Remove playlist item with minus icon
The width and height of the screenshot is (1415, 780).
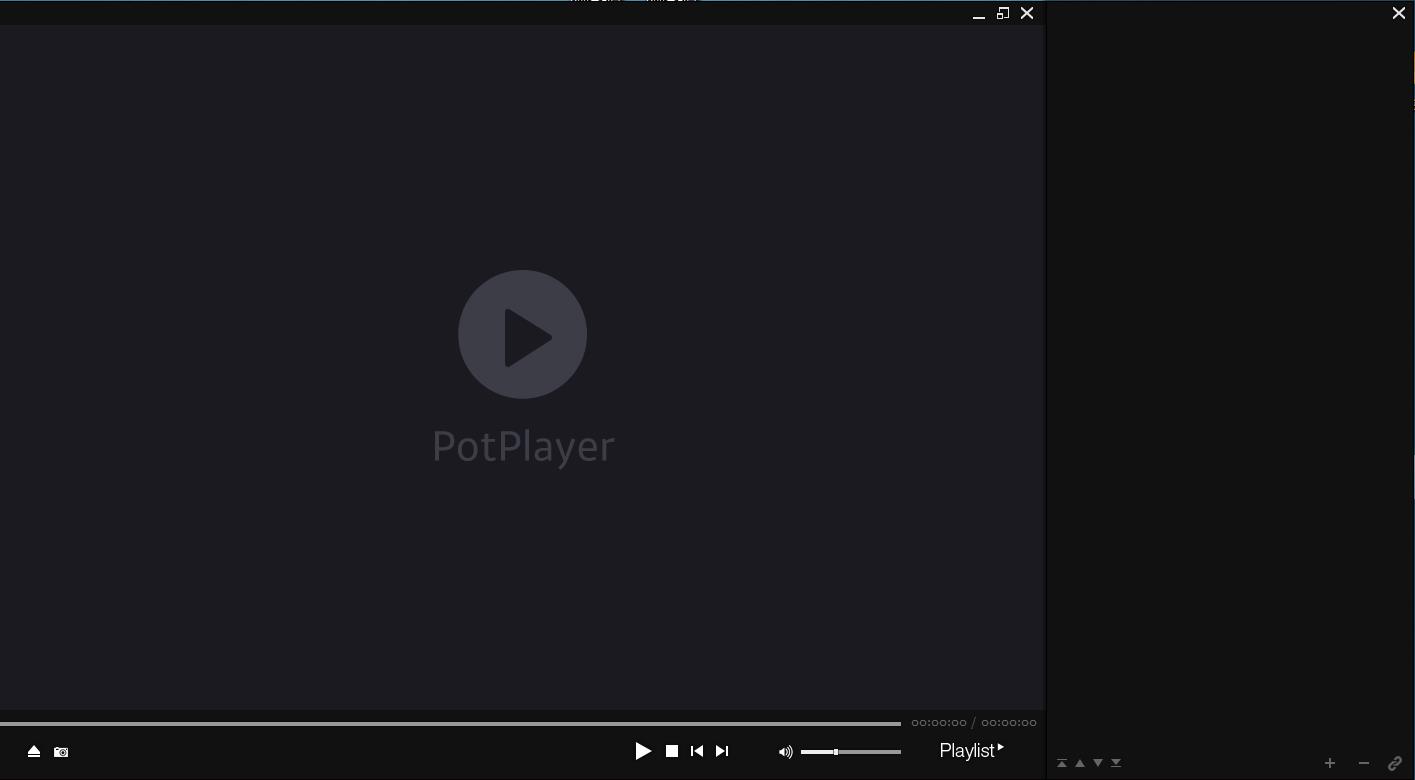pos(1363,763)
